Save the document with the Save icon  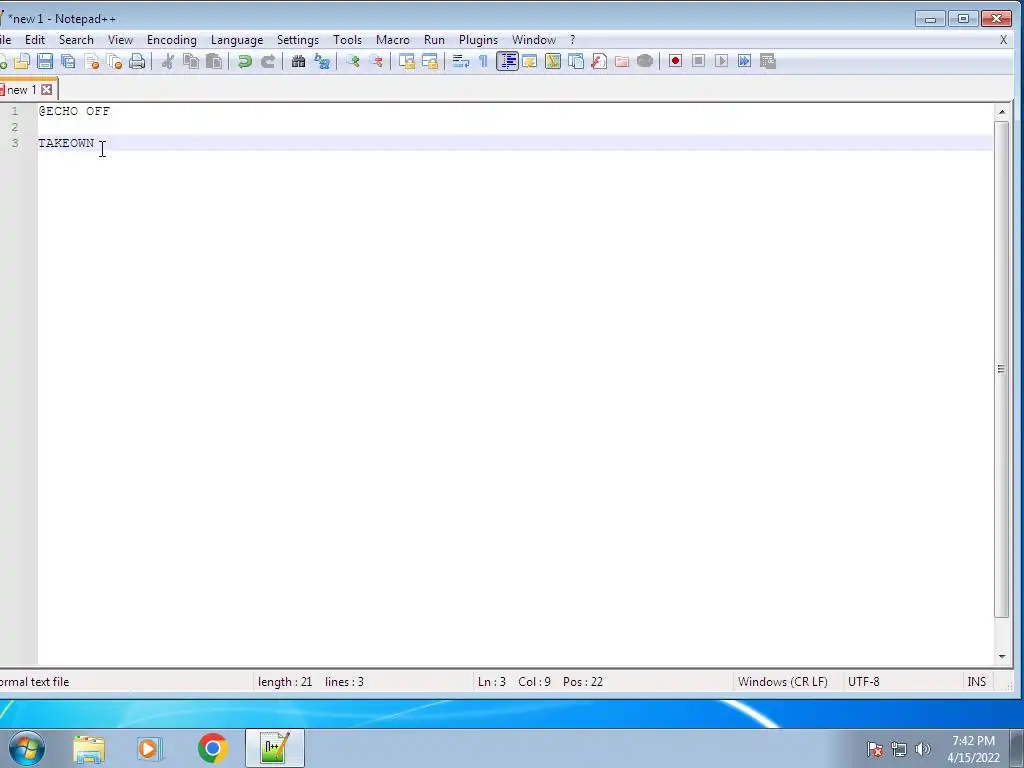[45, 61]
